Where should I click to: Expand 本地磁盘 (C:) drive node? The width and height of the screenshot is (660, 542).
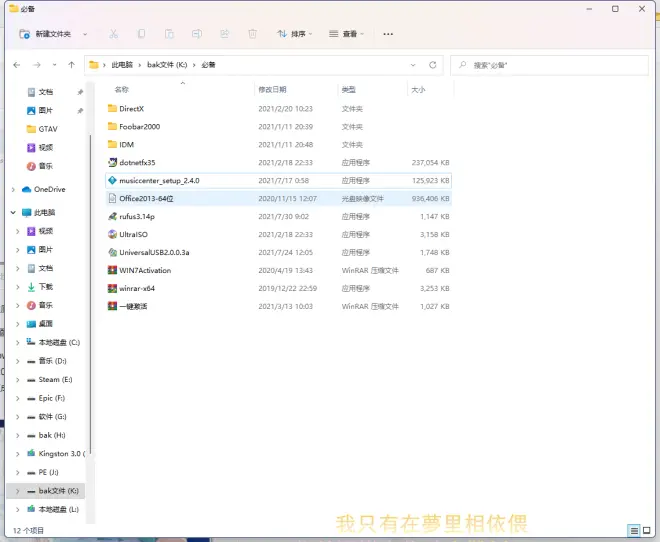coord(18,343)
